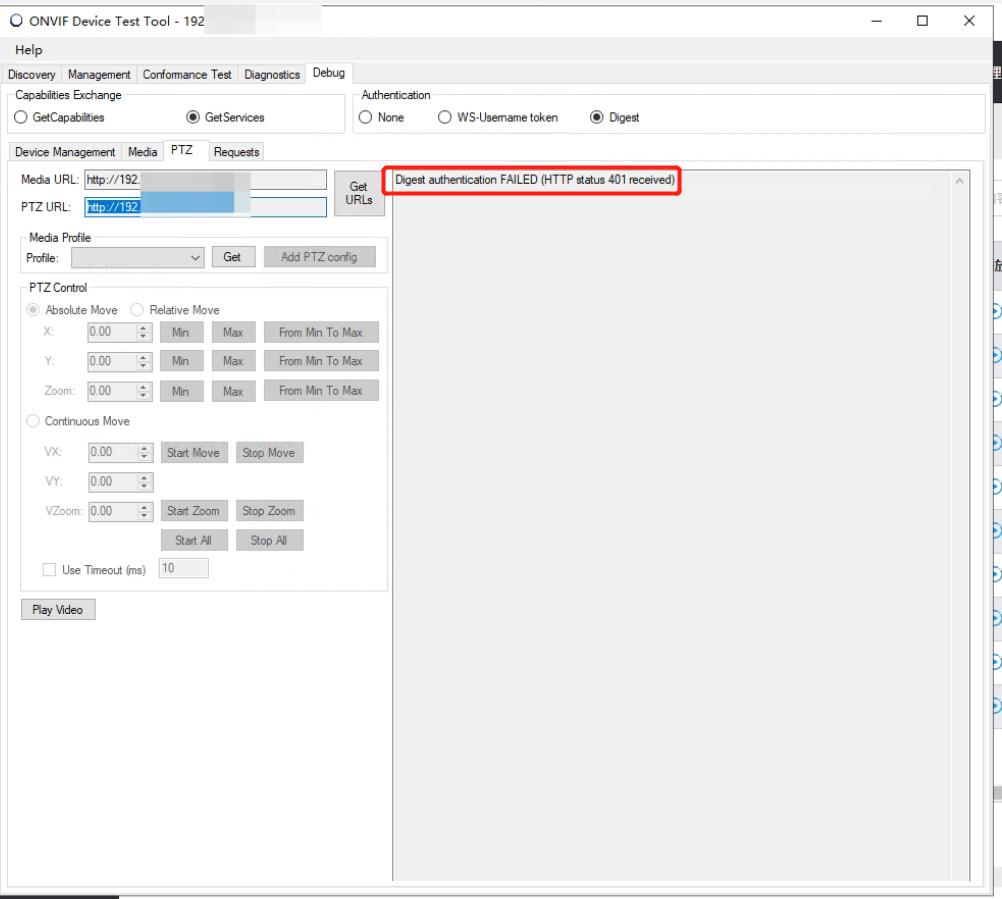The width and height of the screenshot is (1002, 899).
Task: Click the Play Video button
Action: click(x=58, y=610)
